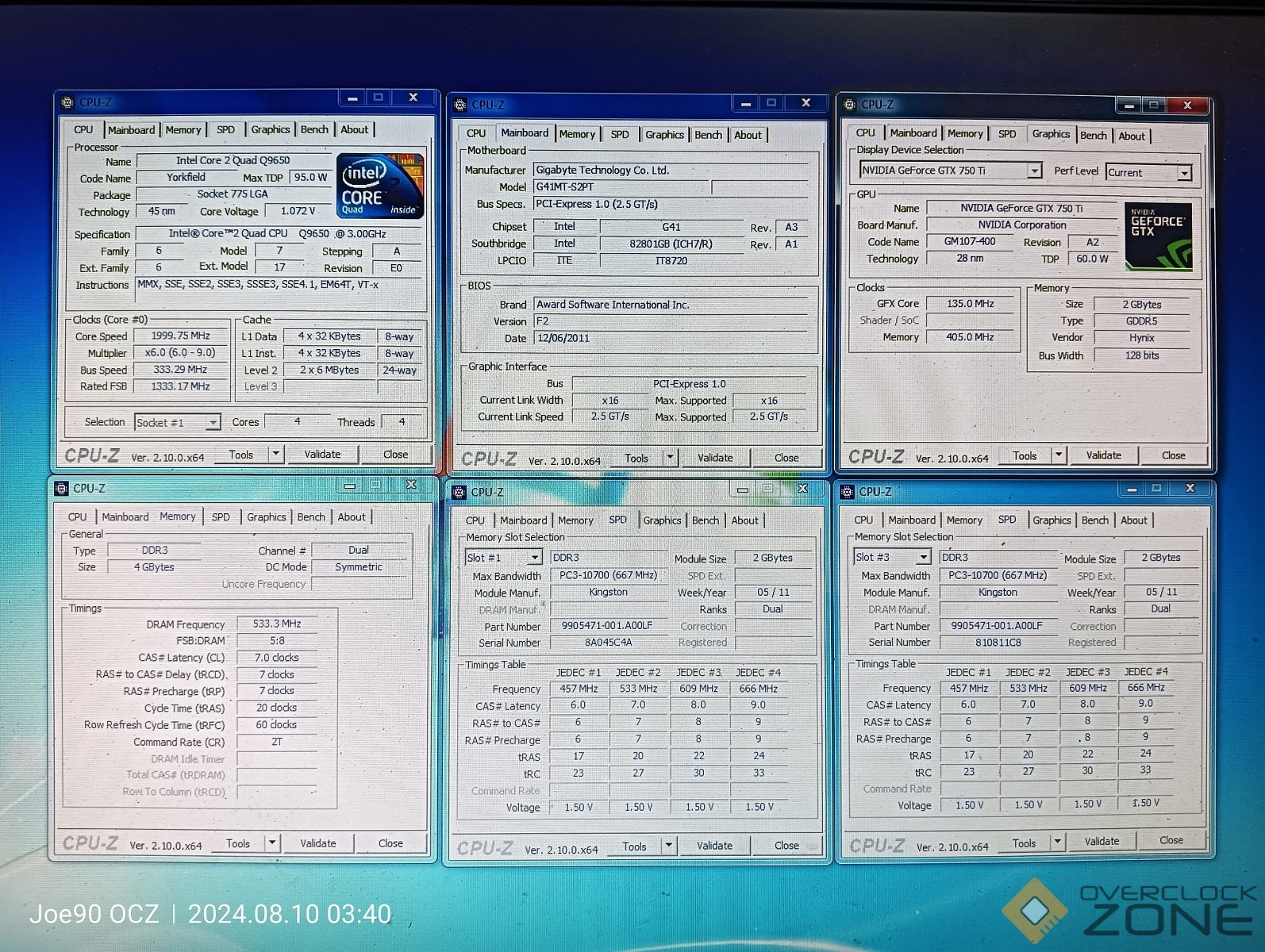
Task: Click Validate in the Memory timings window
Action: pos(317,843)
